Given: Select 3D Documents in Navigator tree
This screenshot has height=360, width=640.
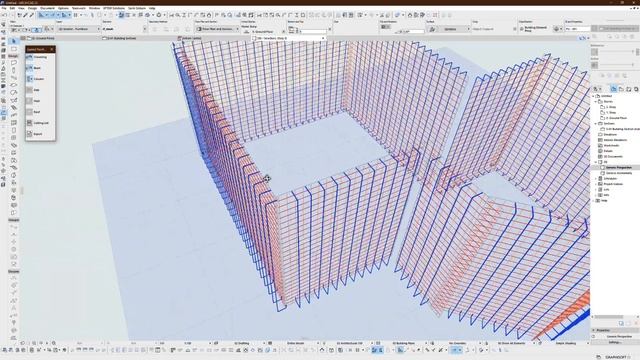Looking at the screenshot, I should tap(610, 156).
